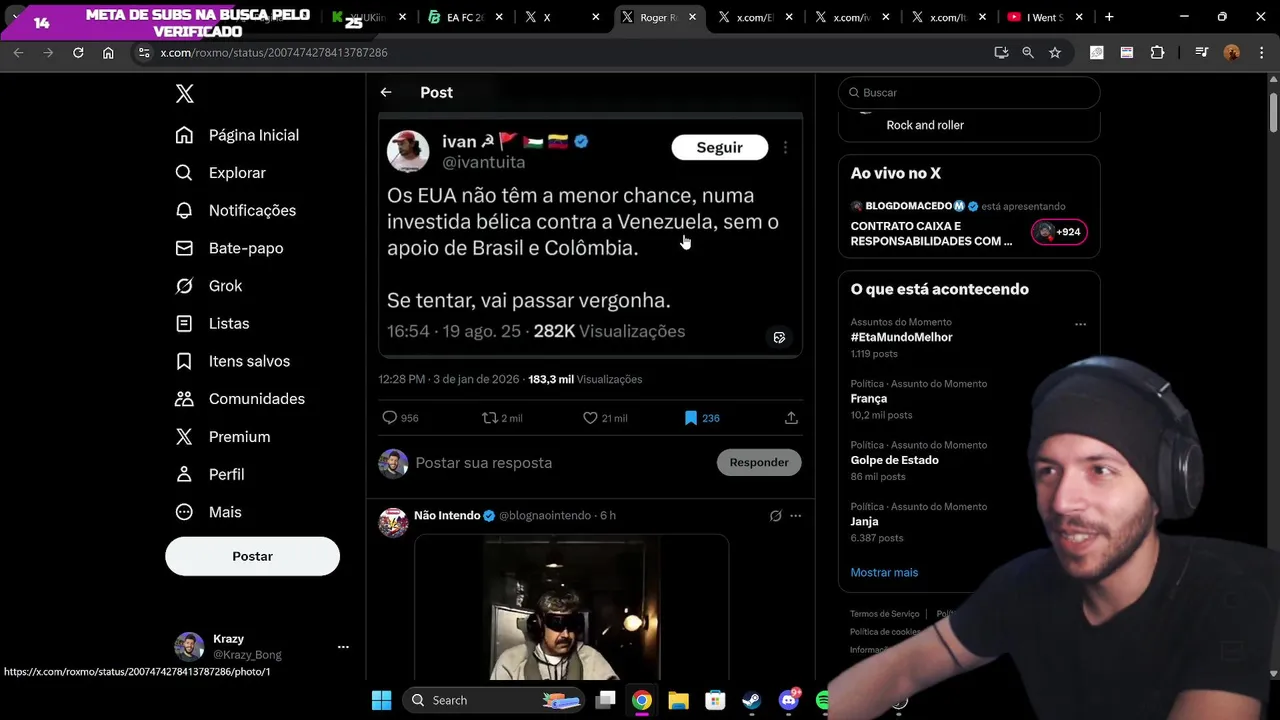Image resolution: width=1280 pixels, height=720 pixels.
Task: Click the +924 listeners badge
Action: (1059, 232)
